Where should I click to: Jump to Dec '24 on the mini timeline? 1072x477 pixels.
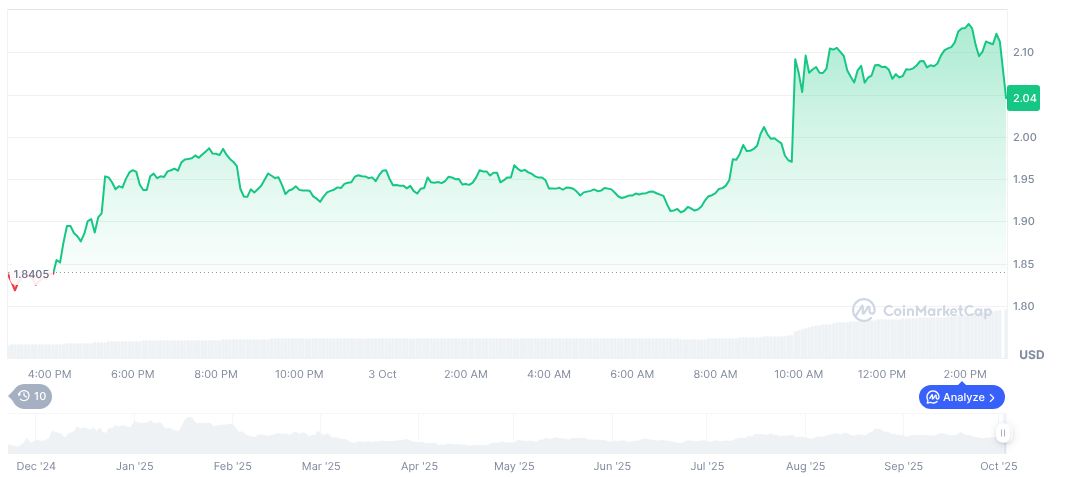coord(37,466)
